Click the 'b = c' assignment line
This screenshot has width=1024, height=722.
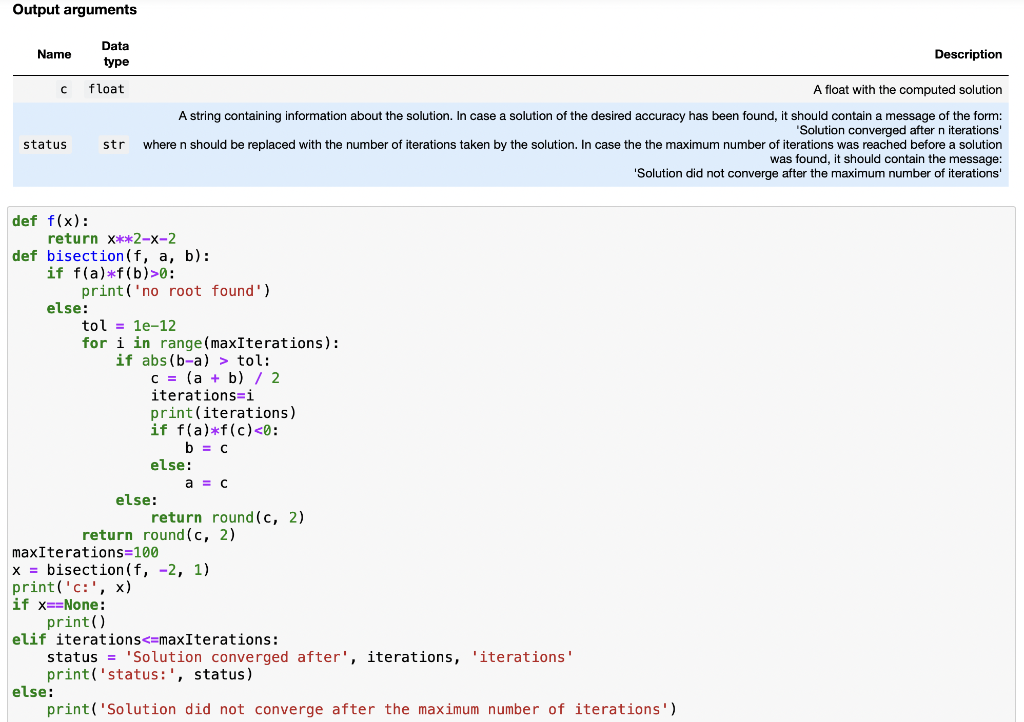(x=206, y=448)
